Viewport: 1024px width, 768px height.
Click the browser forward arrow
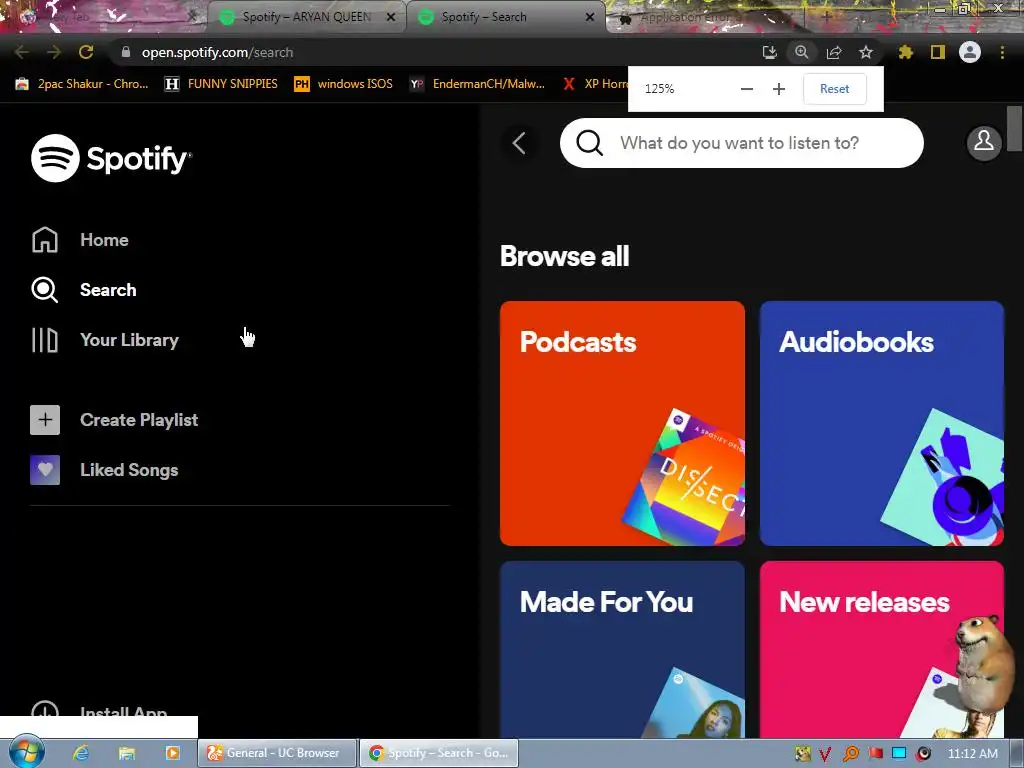click(54, 52)
